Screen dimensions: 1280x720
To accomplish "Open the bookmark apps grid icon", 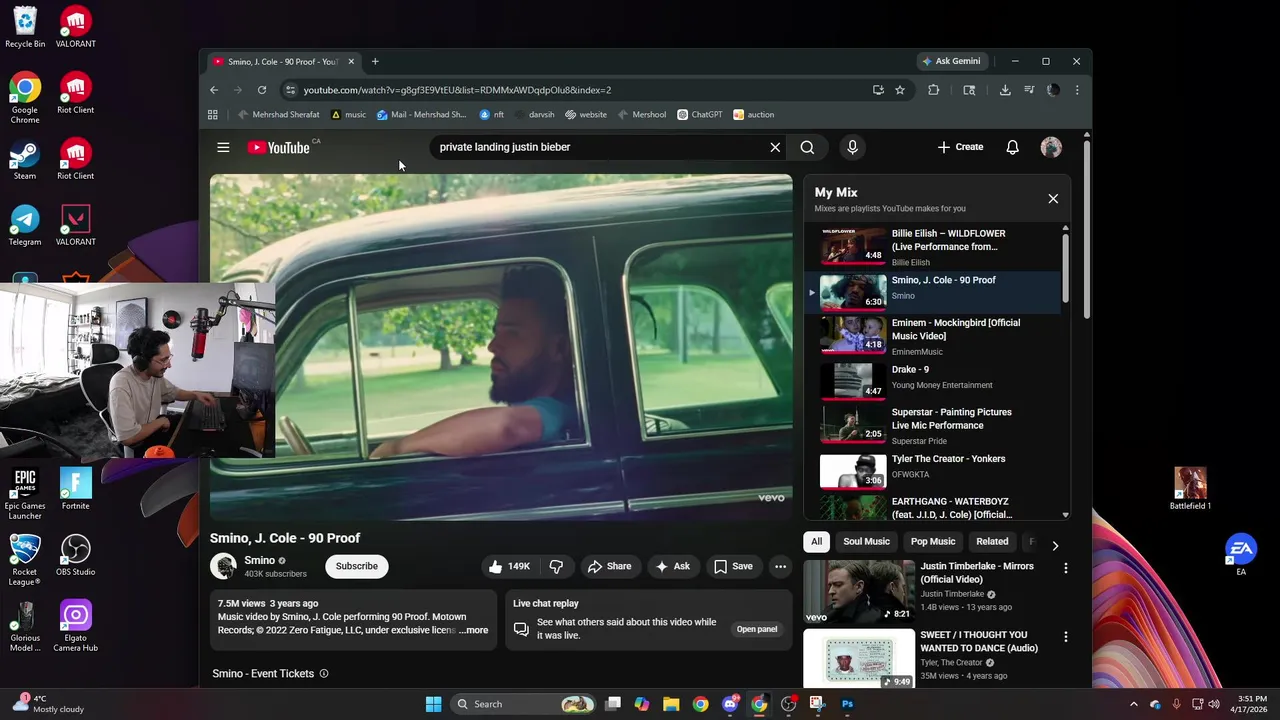I will point(213,115).
